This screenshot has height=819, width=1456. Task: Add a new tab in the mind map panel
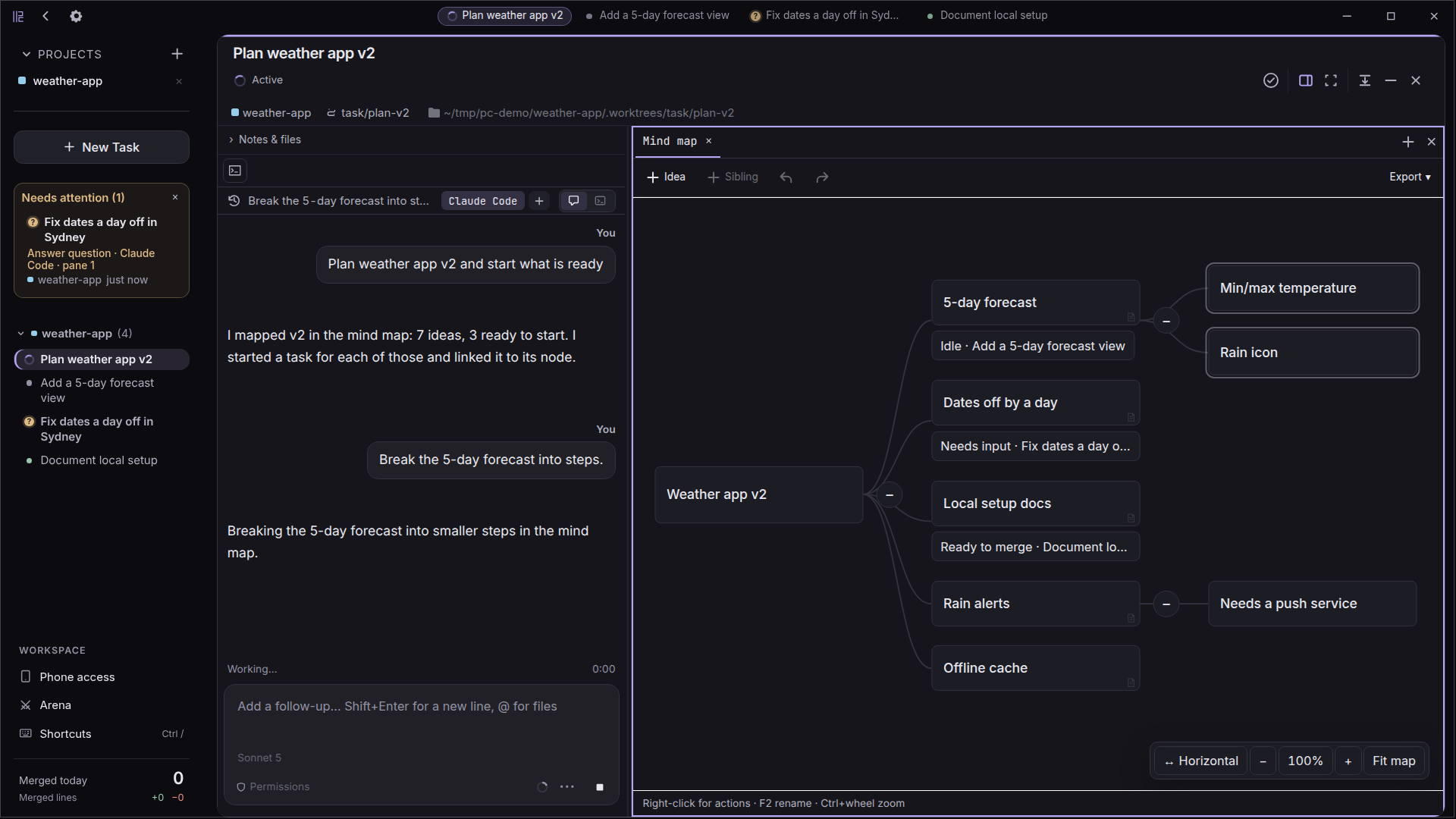[x=1408, y=142]
